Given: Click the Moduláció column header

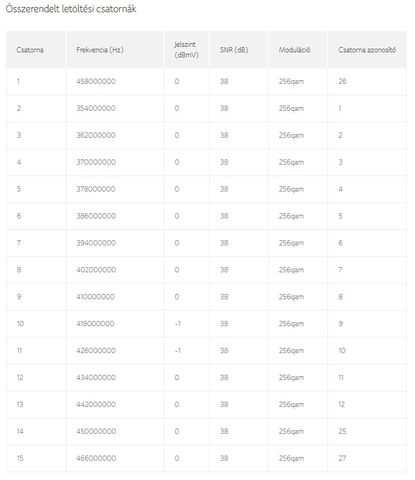Looking at the screenshot, I should pyautogui.click(x=294, y=50).
